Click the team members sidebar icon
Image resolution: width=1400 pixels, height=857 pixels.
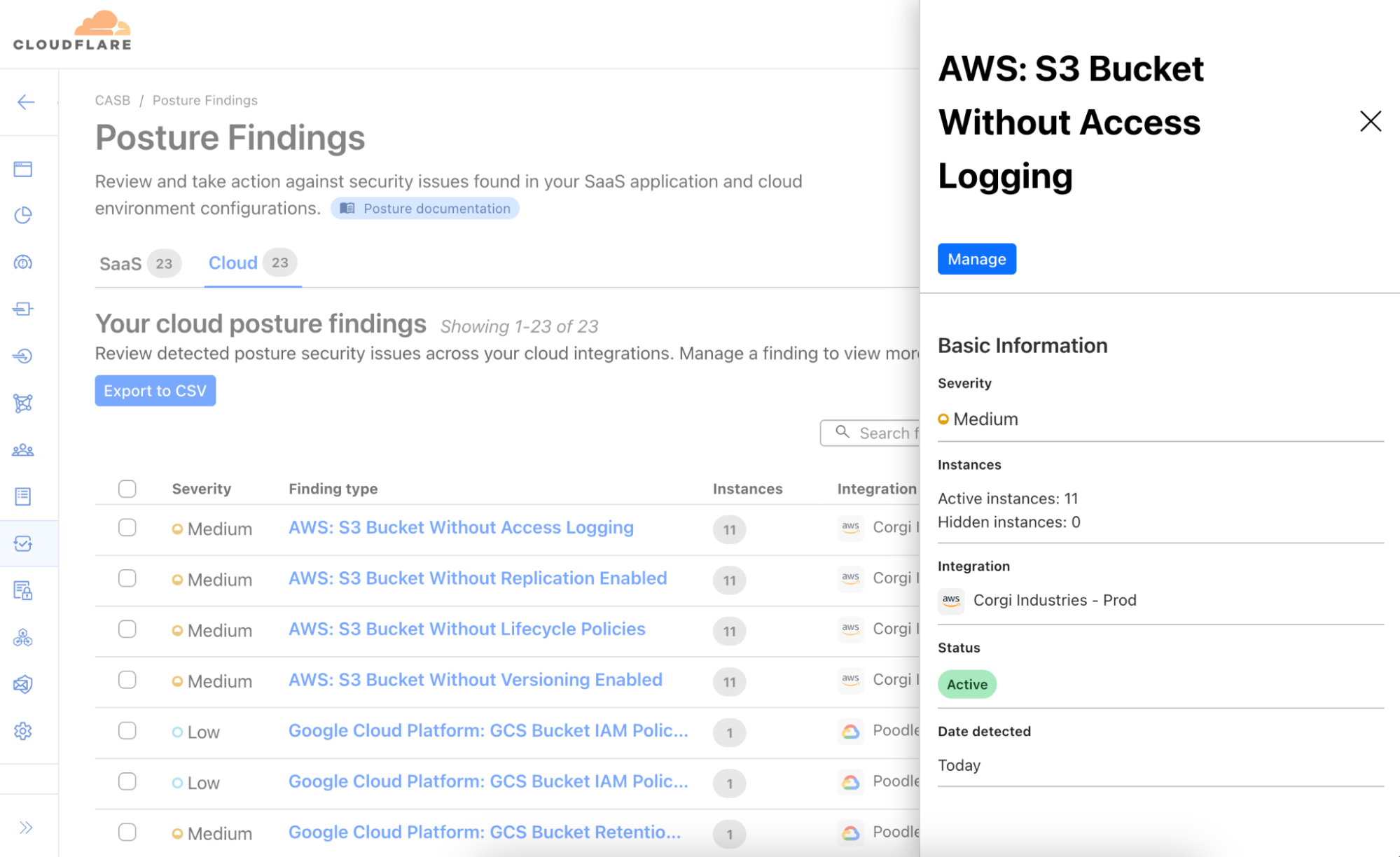tap(23, 450)
